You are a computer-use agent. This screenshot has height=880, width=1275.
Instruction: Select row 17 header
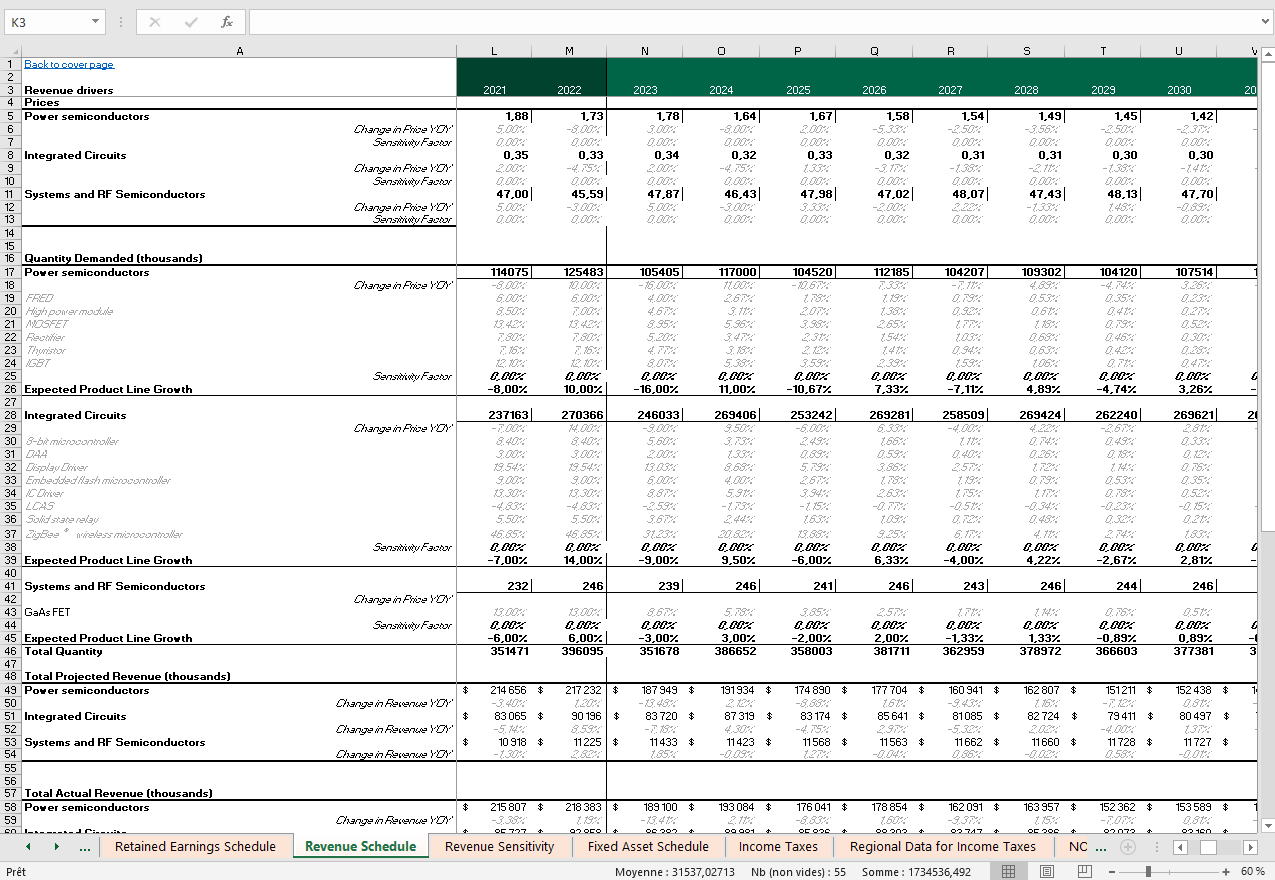pos(10,272)
